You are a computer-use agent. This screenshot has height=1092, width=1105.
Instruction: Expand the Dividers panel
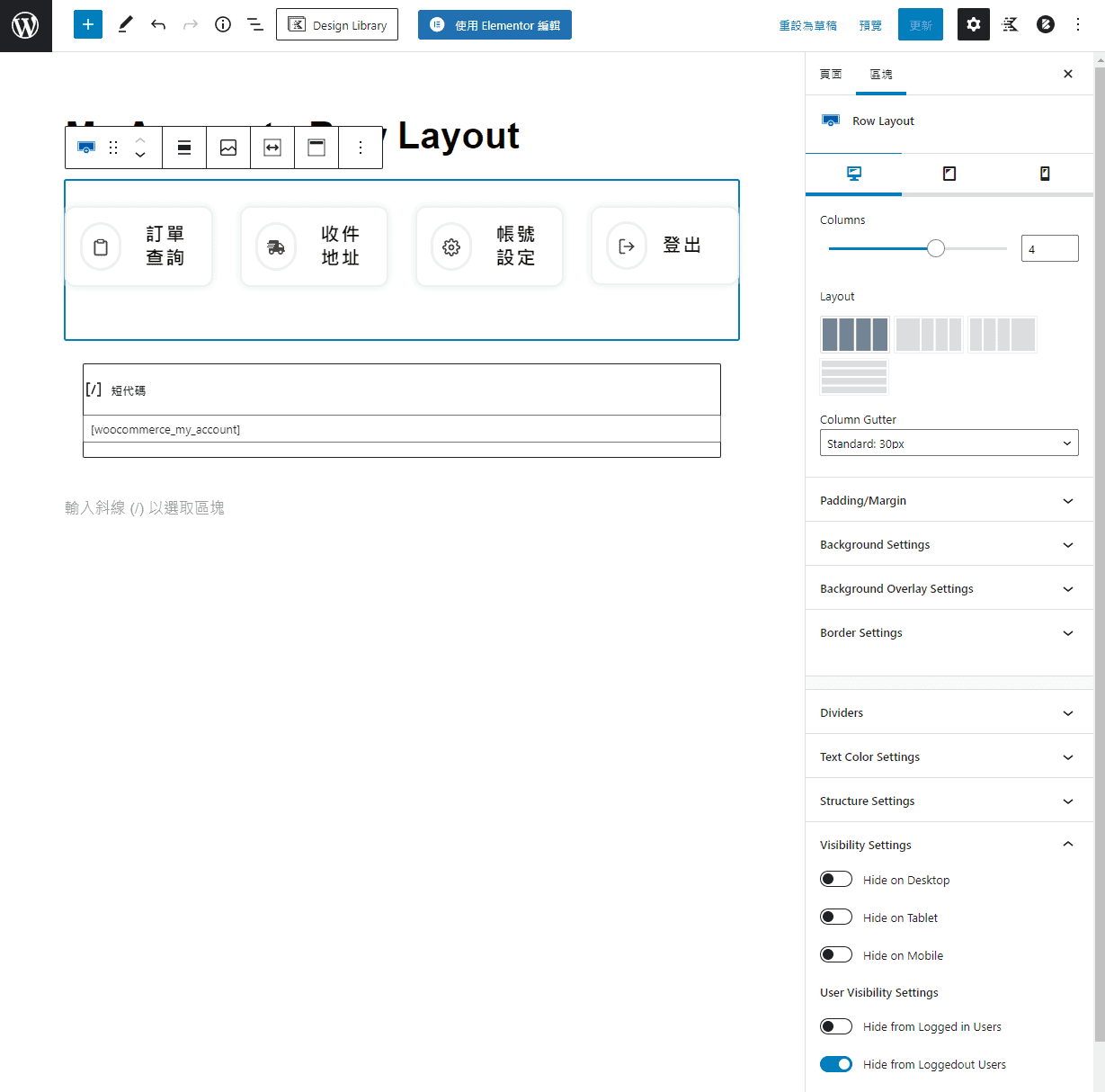949,712
